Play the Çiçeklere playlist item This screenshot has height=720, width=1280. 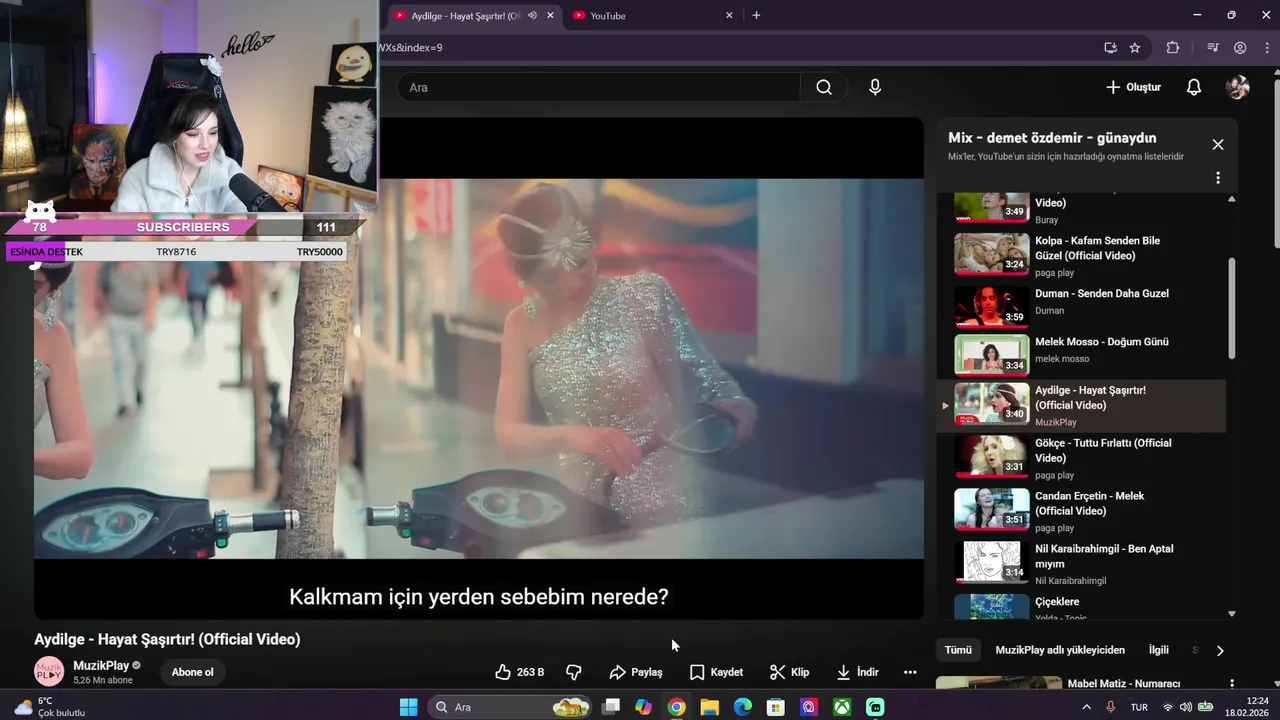click(1082, 606)
